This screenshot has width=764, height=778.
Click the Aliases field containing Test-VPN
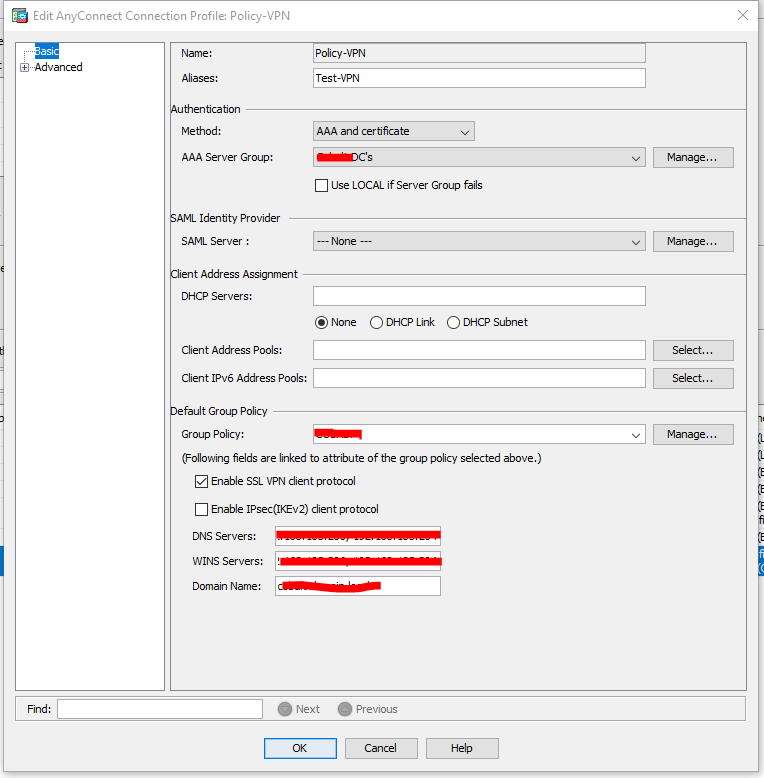pos(479,78)
